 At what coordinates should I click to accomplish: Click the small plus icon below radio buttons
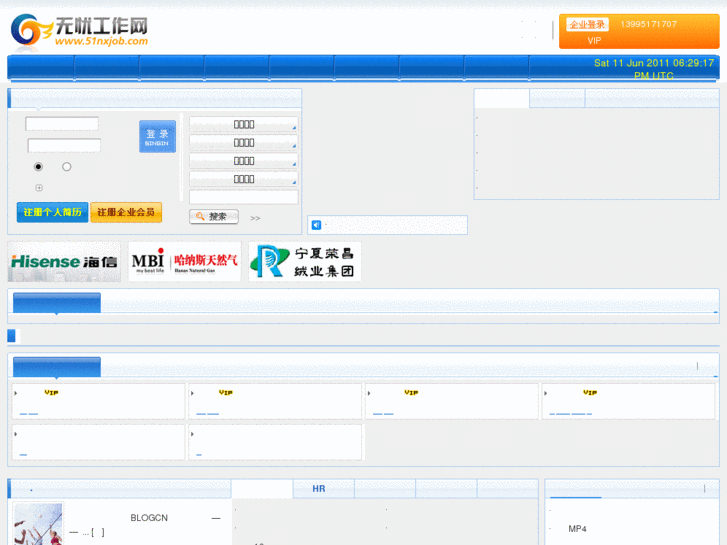click(x=39, y=187)
